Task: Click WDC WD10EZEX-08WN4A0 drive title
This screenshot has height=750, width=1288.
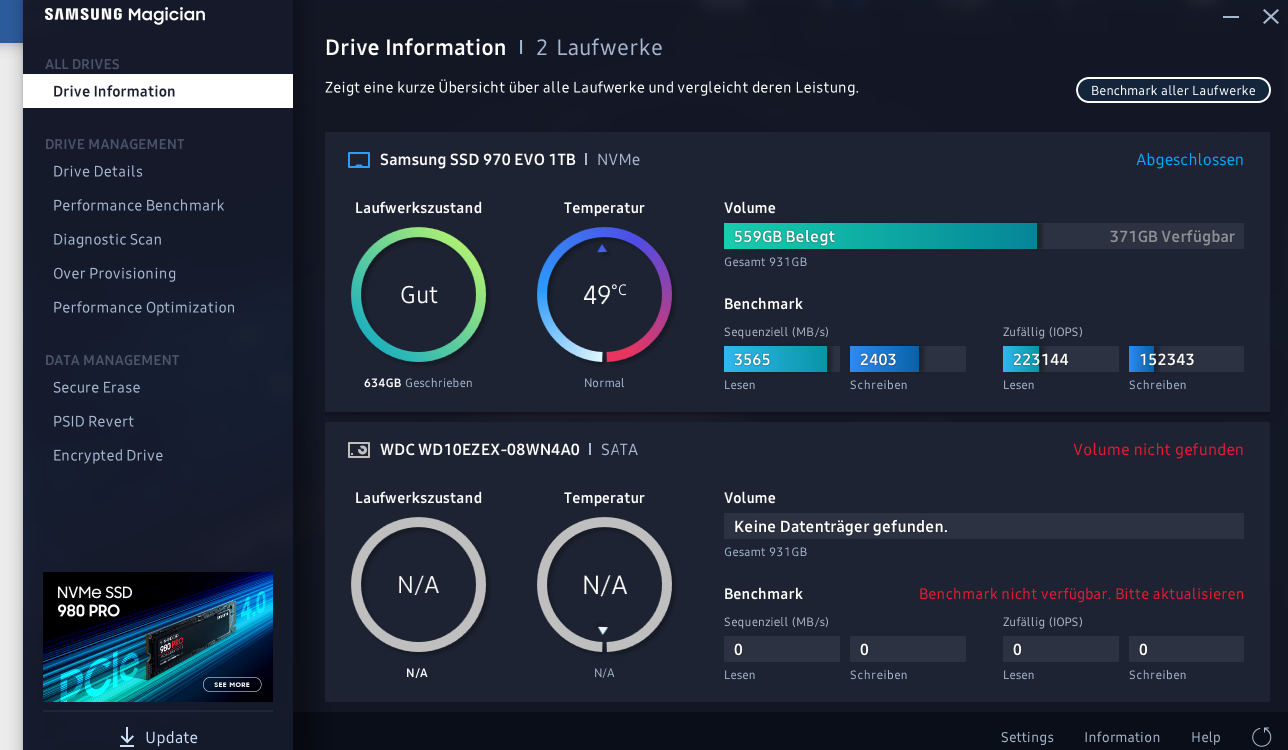Action: coord(480,450)
